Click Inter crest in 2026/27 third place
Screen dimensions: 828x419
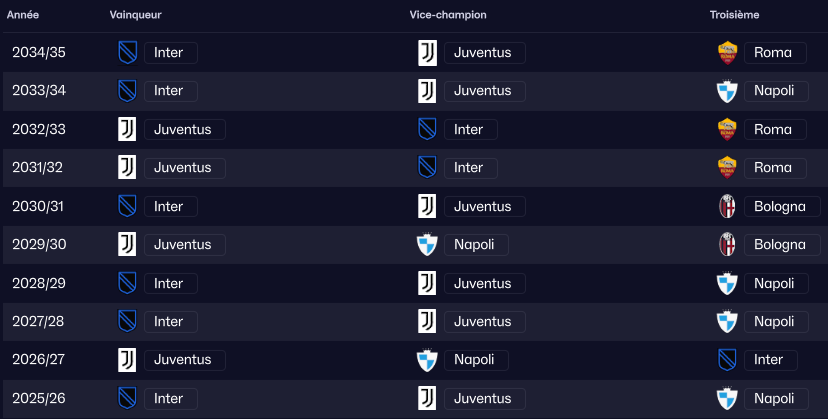(x=727, y=360)
